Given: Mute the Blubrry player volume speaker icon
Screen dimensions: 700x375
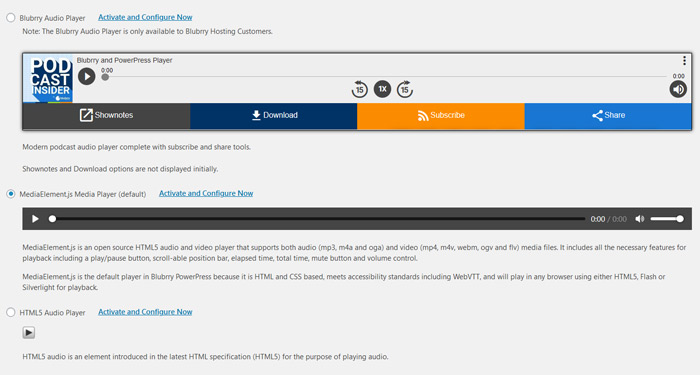Looking at the screenshot, I should click(678, 89).
